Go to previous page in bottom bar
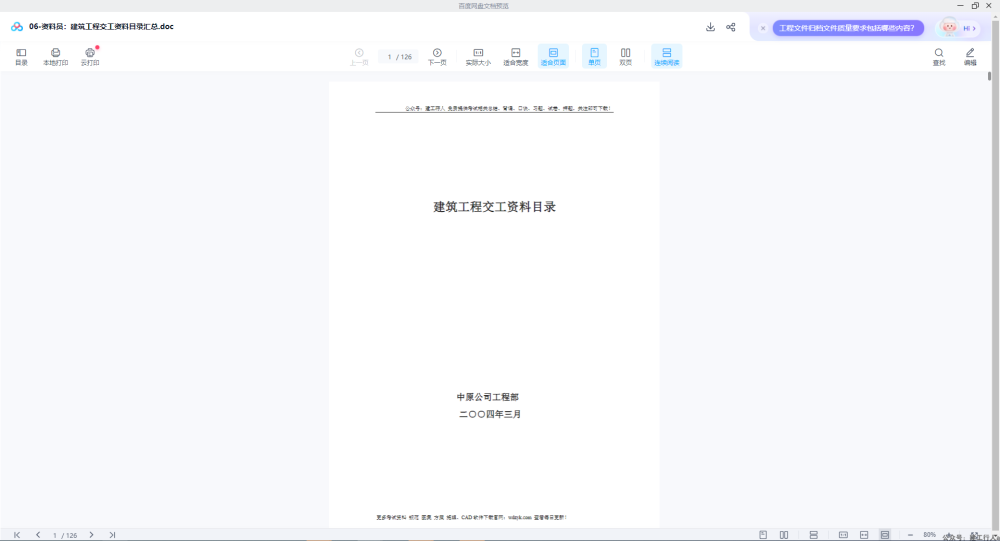 [38, 535]
